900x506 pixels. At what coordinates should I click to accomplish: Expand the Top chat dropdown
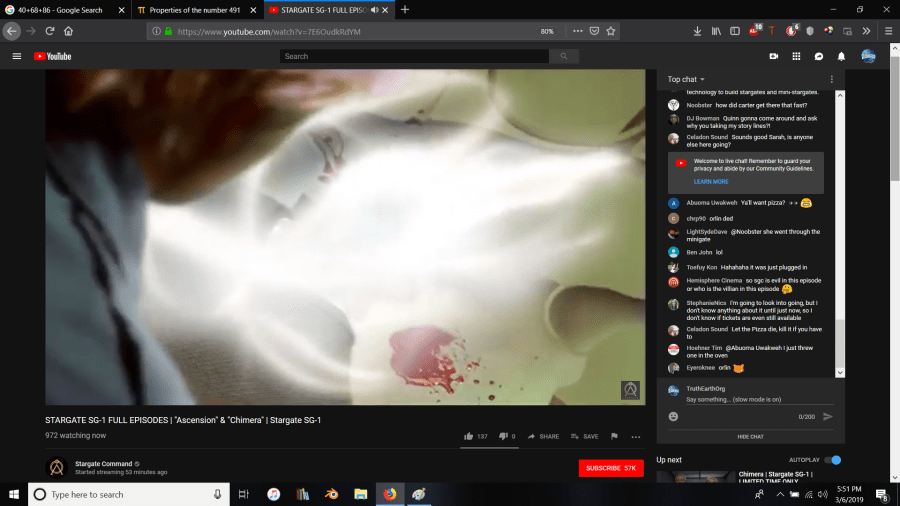click(x=686, y=79)
